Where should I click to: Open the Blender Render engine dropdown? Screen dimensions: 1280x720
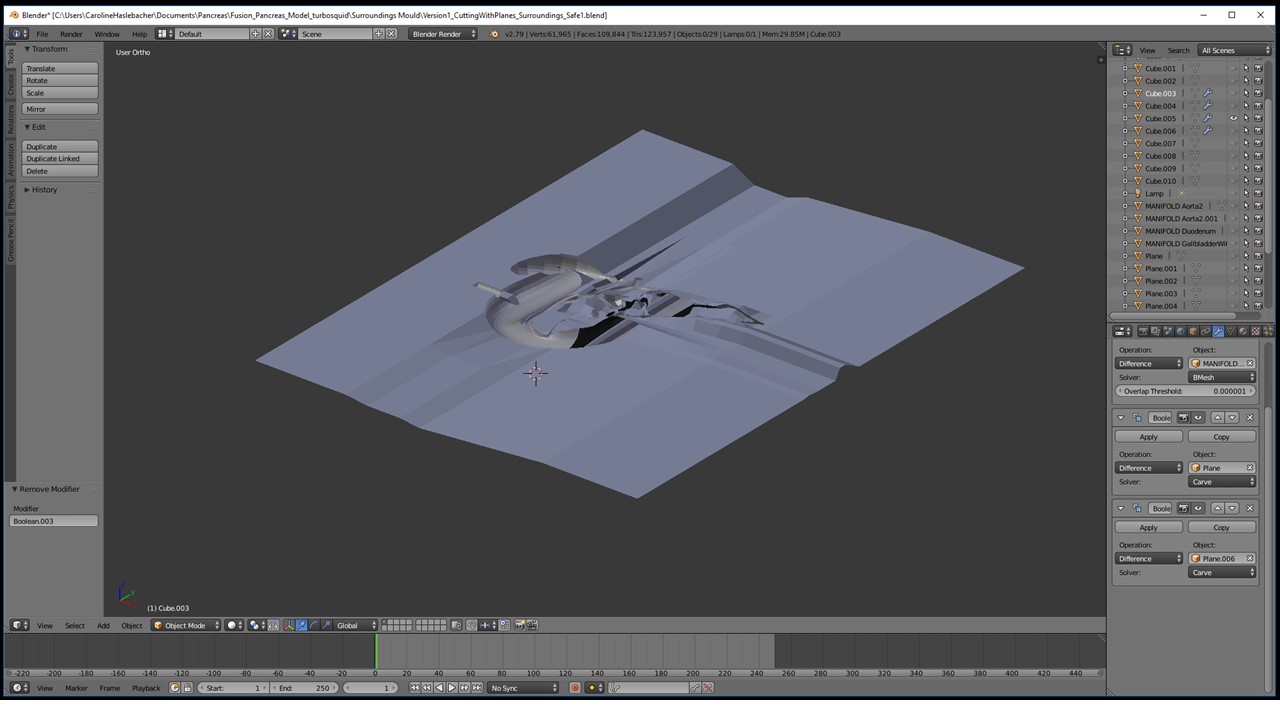click(x=444, y=33)
